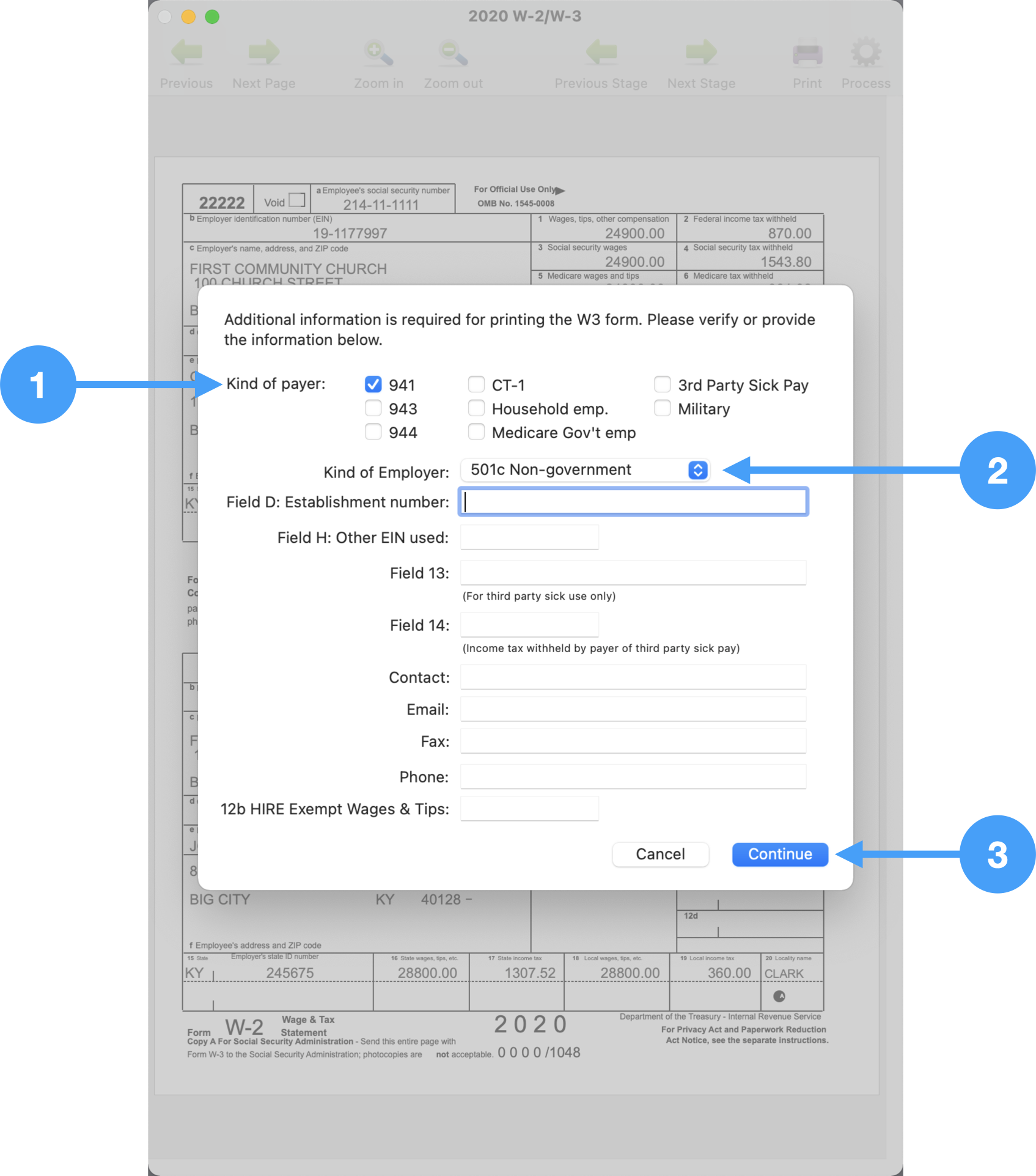
Task: Check the 943 payer checkbox
Action: point(373,408)
